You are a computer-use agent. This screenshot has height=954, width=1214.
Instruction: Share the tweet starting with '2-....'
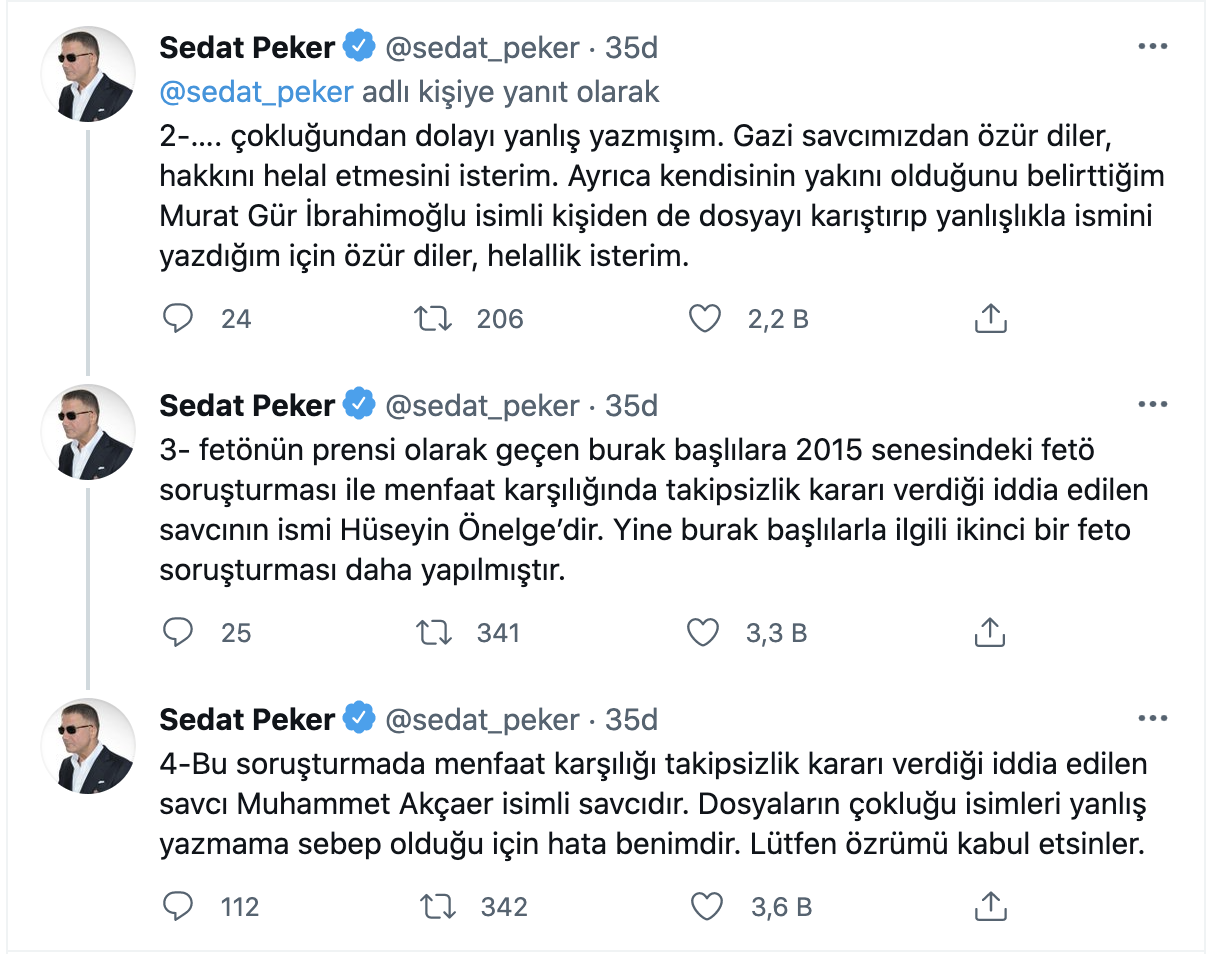(989, 318)
